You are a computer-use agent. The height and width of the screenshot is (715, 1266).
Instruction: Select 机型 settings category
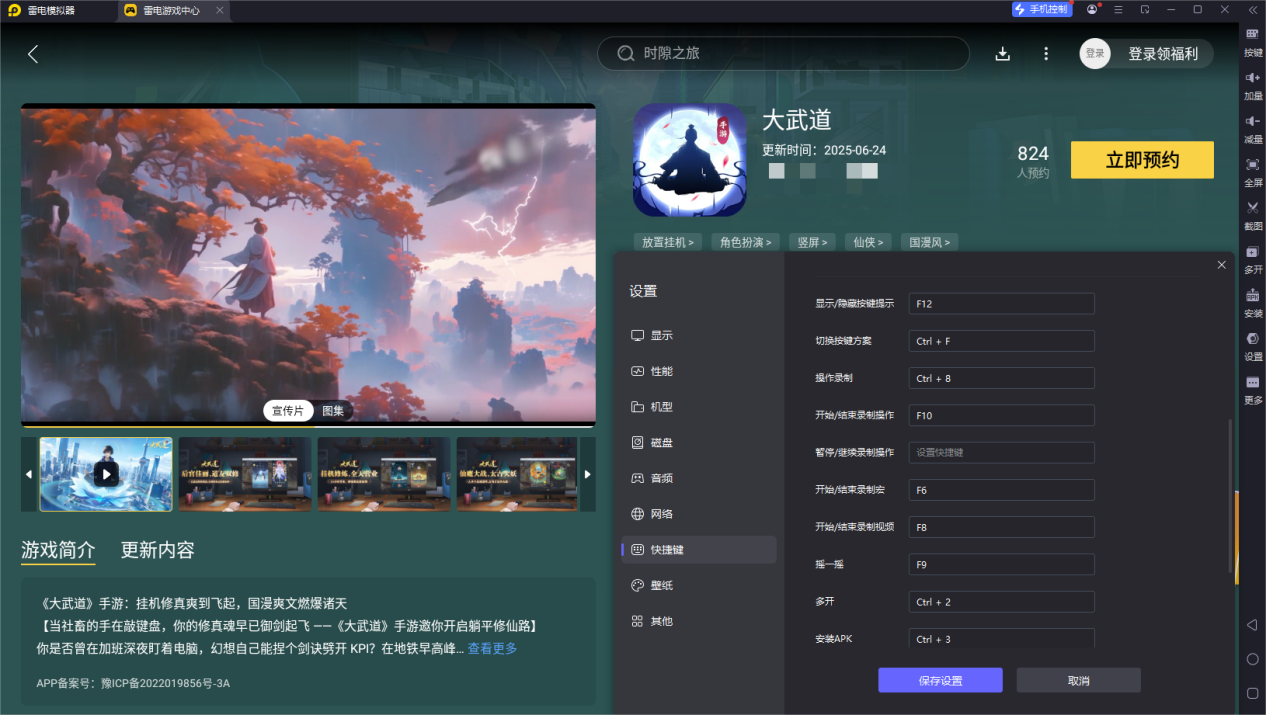pos(699,407)
